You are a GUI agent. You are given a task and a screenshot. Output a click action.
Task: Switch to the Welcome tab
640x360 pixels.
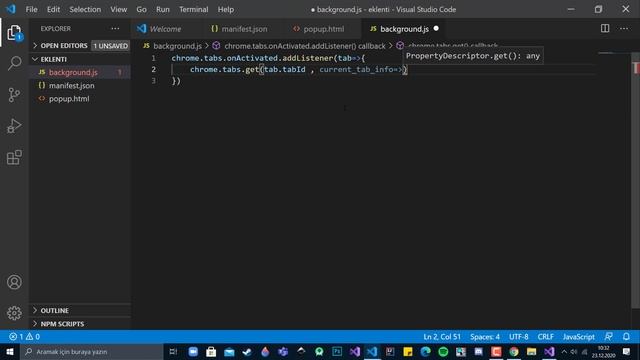click(165, 29)
